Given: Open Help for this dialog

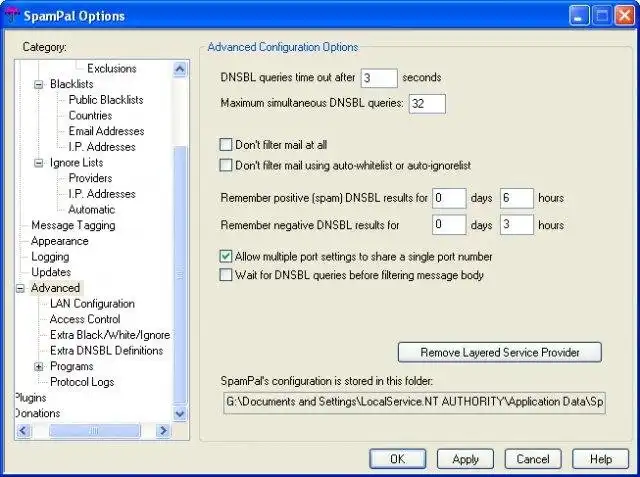Looking at the screenshot, I should [600, 459].
